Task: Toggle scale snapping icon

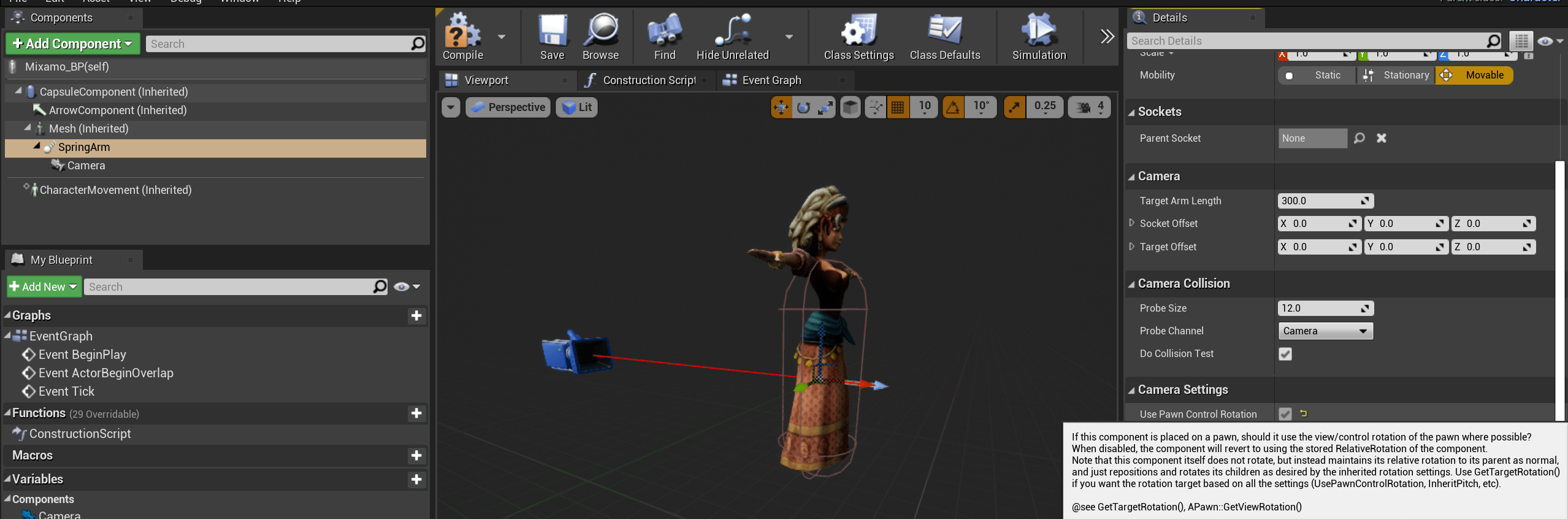Action: pos(1014,107)
